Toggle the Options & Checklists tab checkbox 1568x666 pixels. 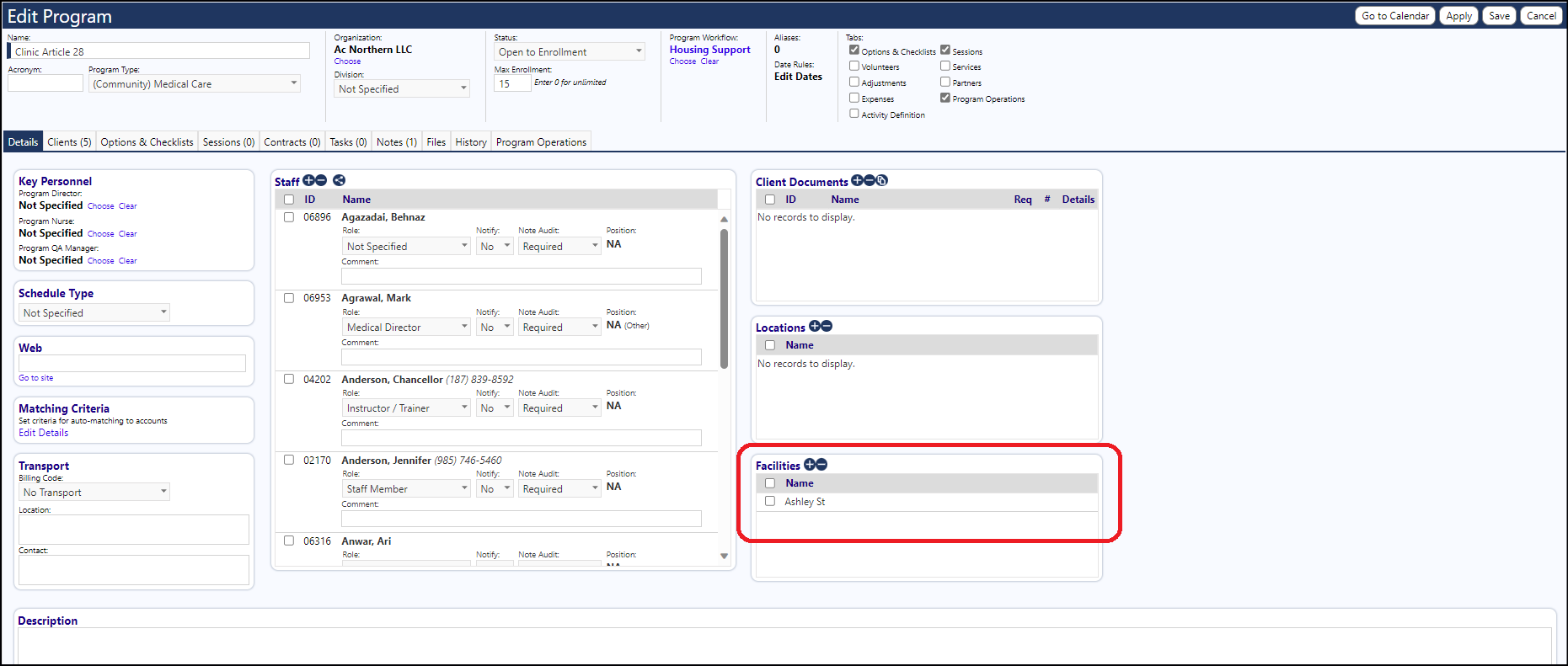[x=854, y=50]
